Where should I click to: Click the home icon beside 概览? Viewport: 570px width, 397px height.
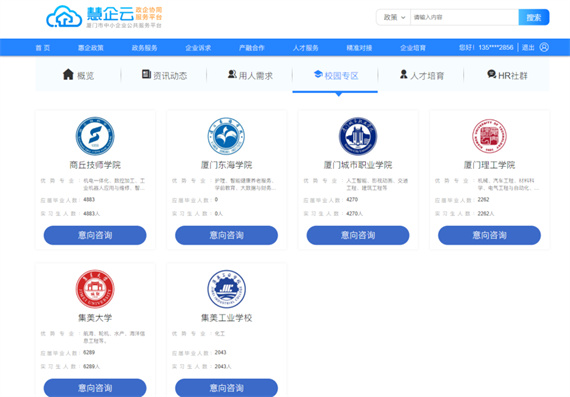pos(68,74)
